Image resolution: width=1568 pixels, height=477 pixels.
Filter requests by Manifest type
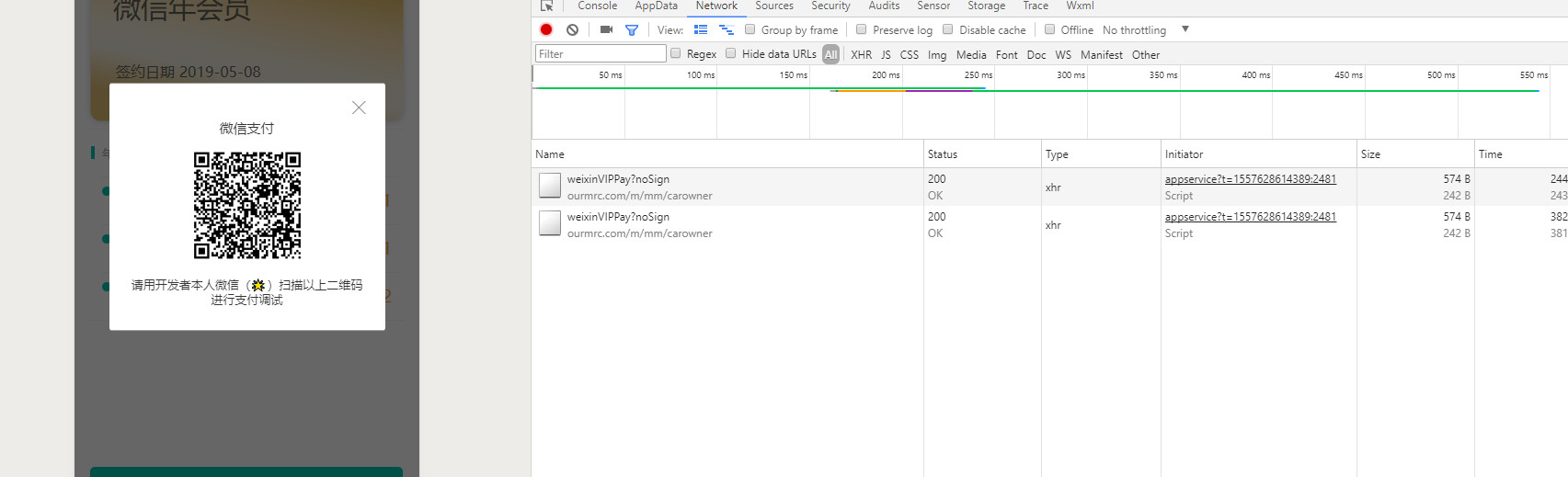point(1102,54)
